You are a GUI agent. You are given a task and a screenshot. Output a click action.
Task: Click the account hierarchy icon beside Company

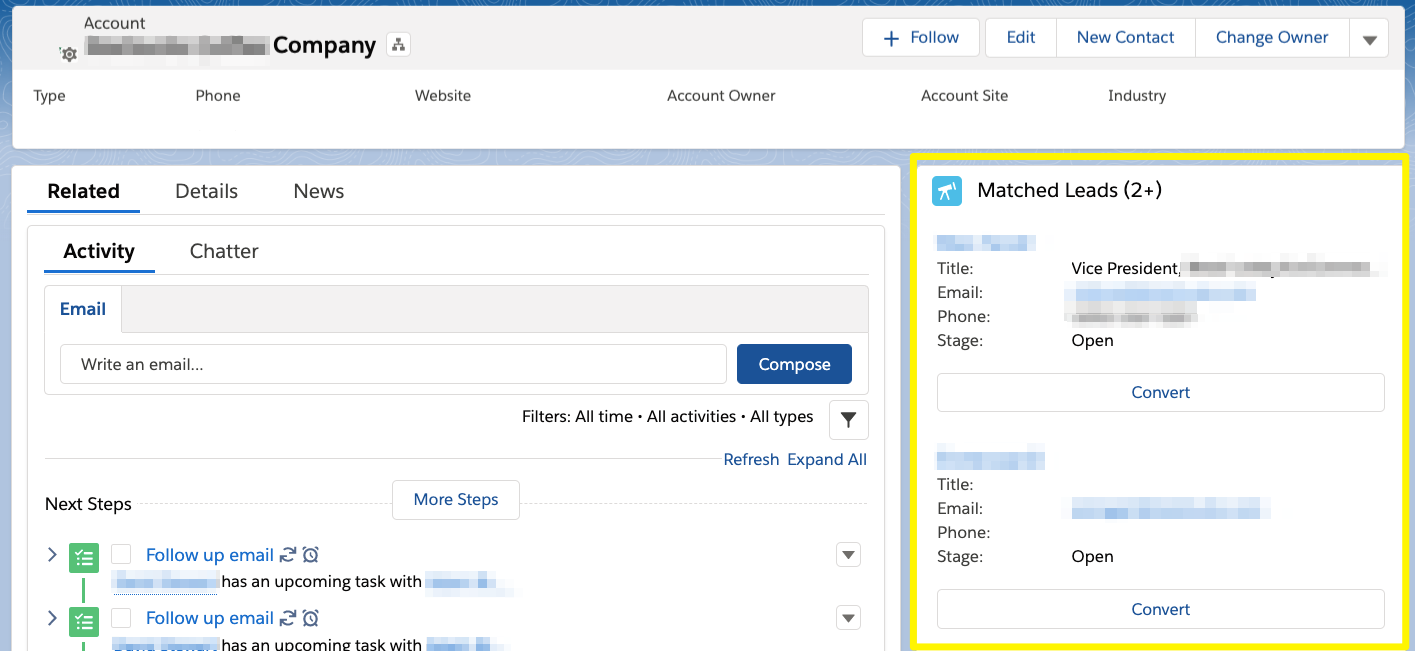coord(398,45)
